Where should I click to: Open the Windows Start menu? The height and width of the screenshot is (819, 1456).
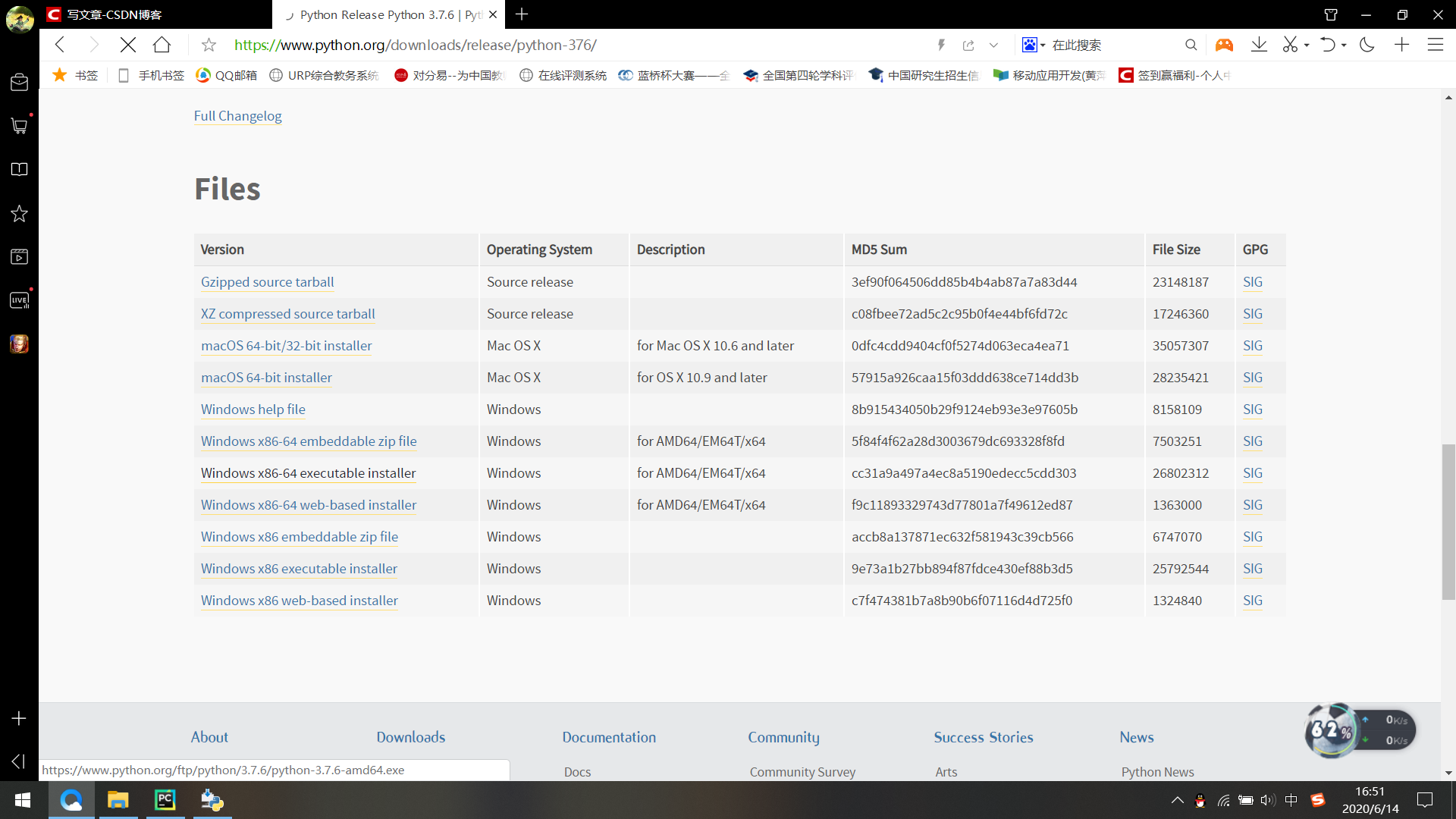pos(23,800)
